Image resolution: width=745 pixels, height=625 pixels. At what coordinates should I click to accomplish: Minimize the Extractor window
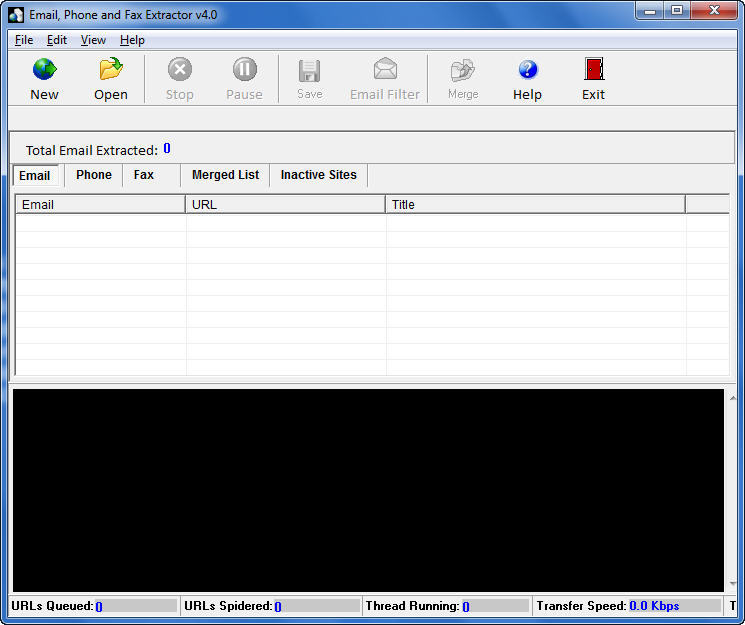click(x=649, y=10)
